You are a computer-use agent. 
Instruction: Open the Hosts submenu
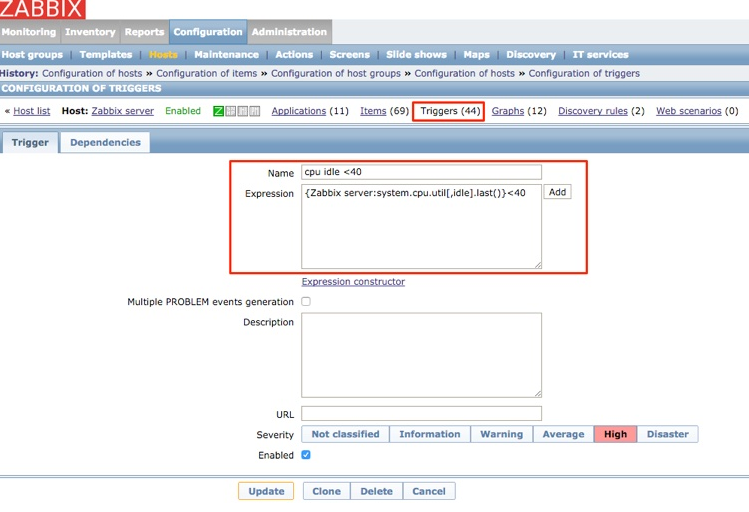click(x=163, y=54)
